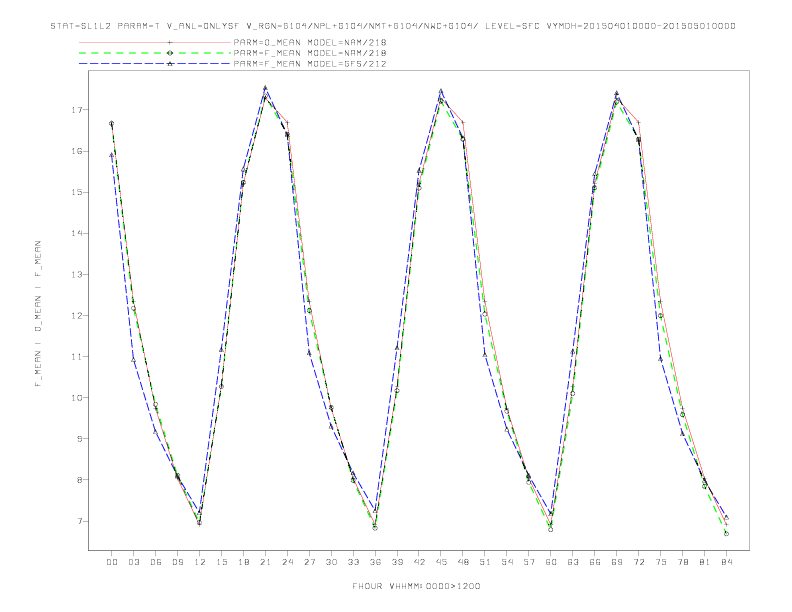This screenshot has width=792, height=612.
Task: Click the y-axis tick label '7'
Action: tap(79, 521)
